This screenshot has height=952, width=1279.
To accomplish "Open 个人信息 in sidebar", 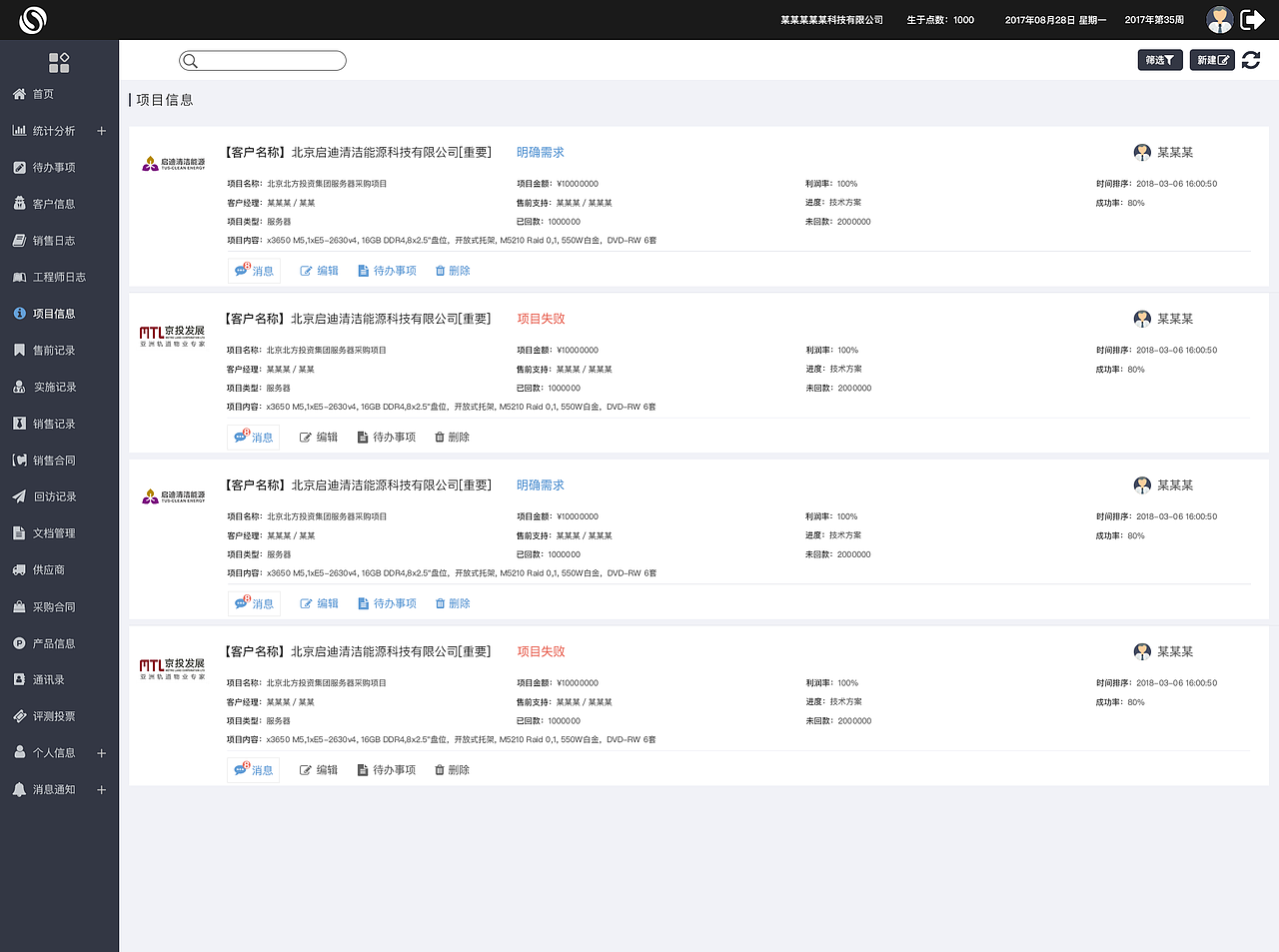I will pos(54,753).
